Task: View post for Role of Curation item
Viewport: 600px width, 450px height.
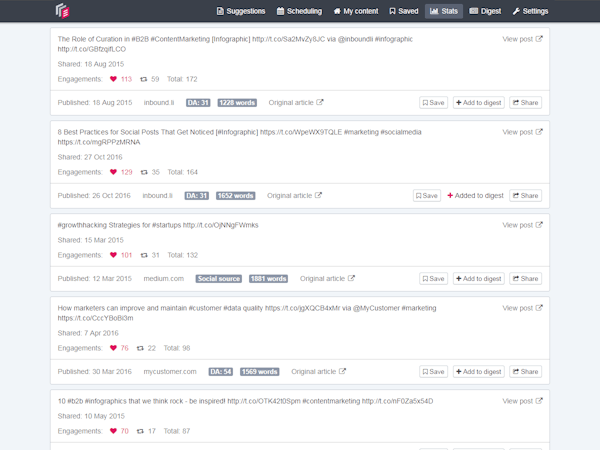Action: coord(522,39)
